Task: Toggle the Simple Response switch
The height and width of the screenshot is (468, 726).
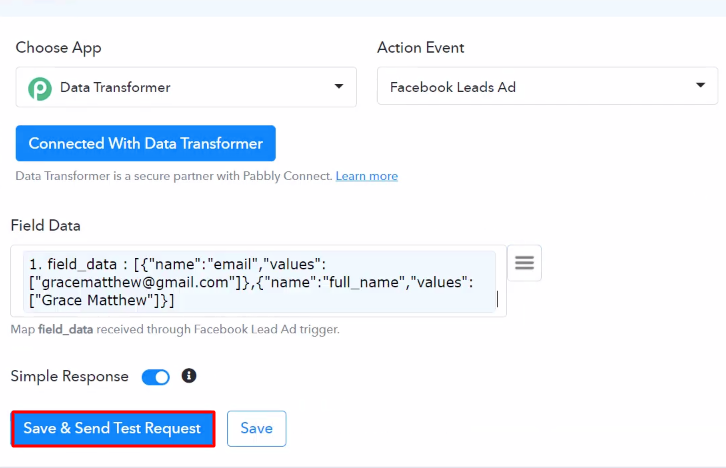Action: [156, 377]
